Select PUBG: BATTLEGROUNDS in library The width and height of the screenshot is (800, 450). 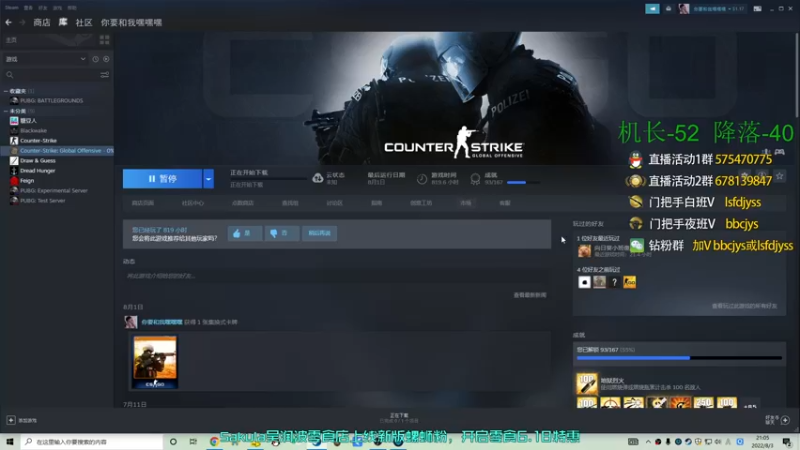51,101
